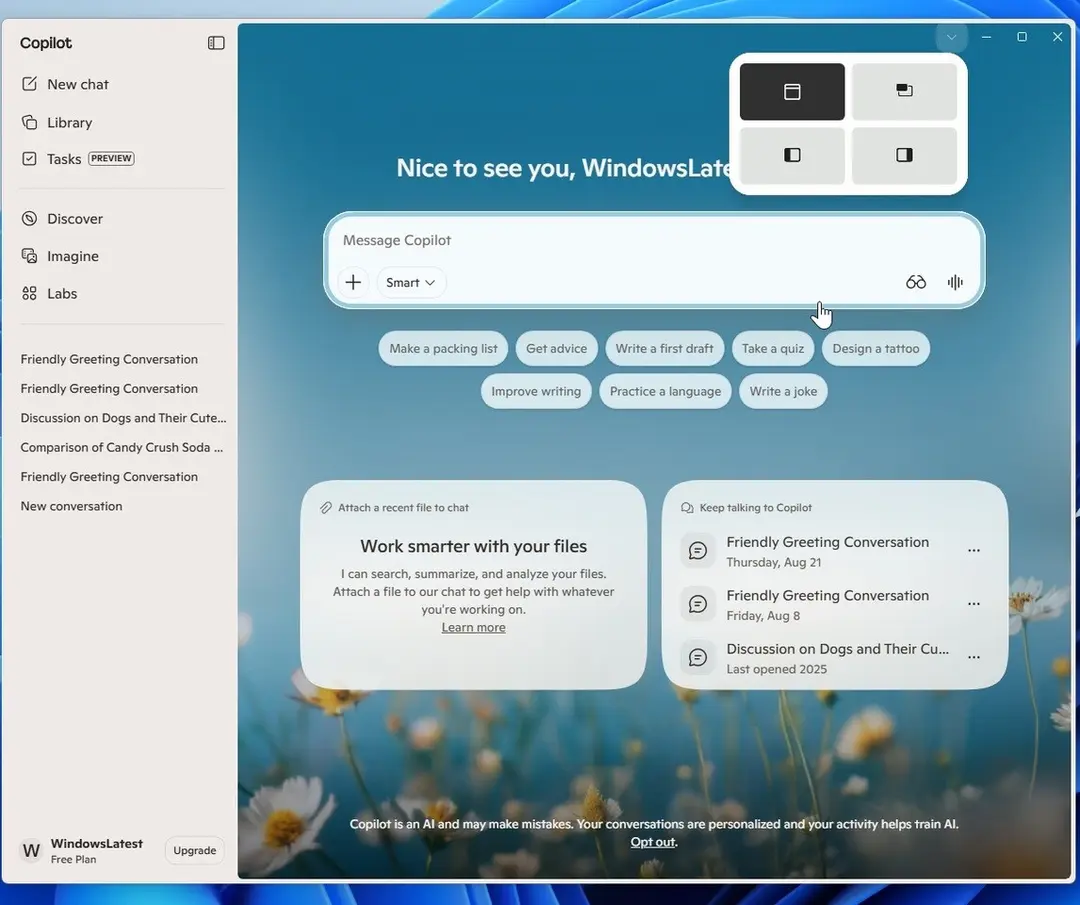Activate the glasses Vision icon

[x=915, y=282]
